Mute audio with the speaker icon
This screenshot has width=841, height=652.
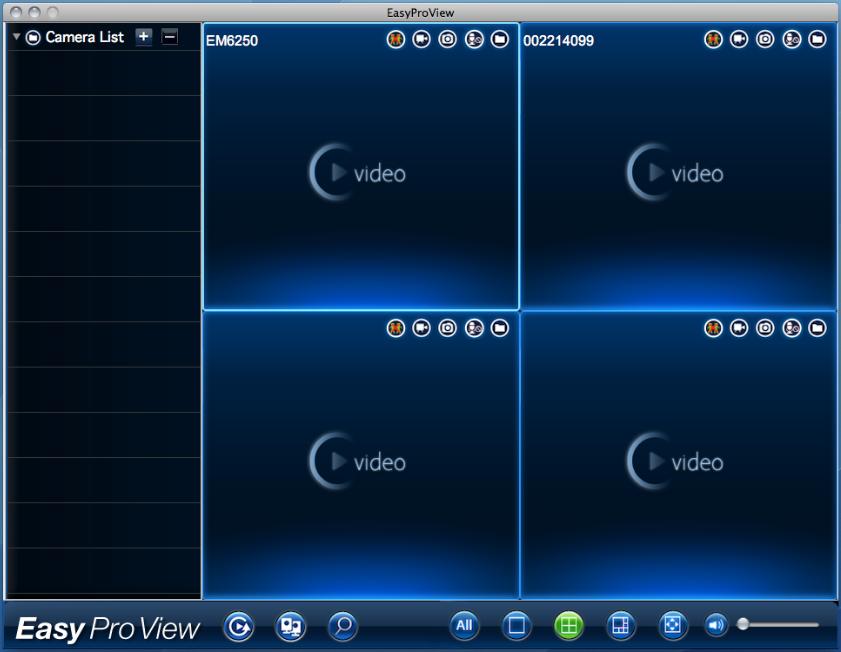pyautogui.click(x=716, y=625)
